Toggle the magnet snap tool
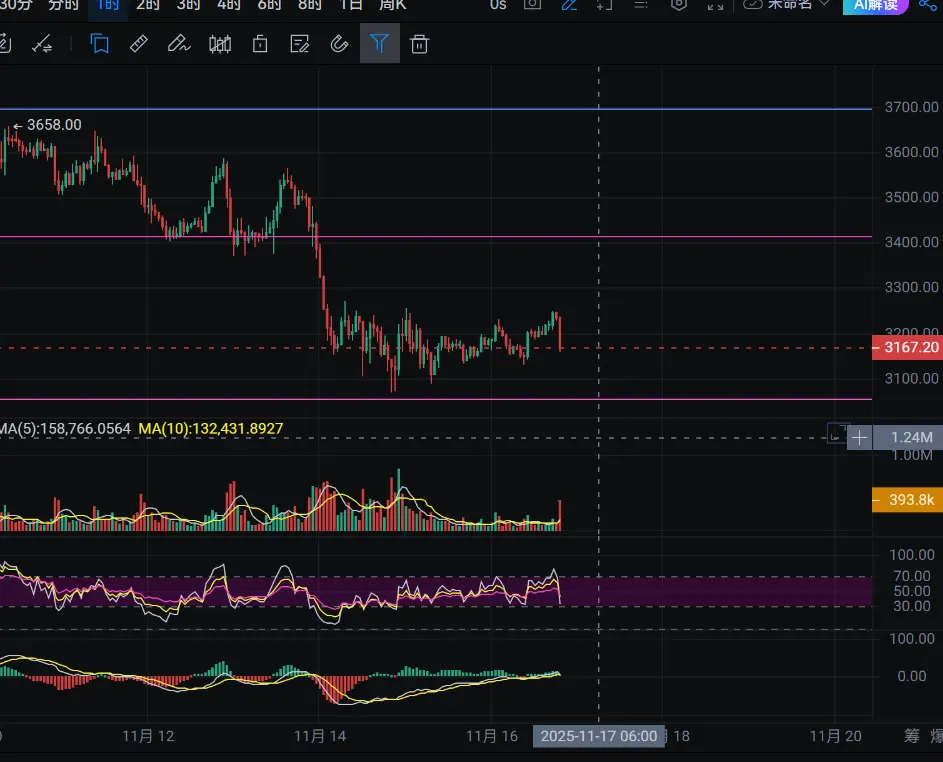 [x=339, y=44]
